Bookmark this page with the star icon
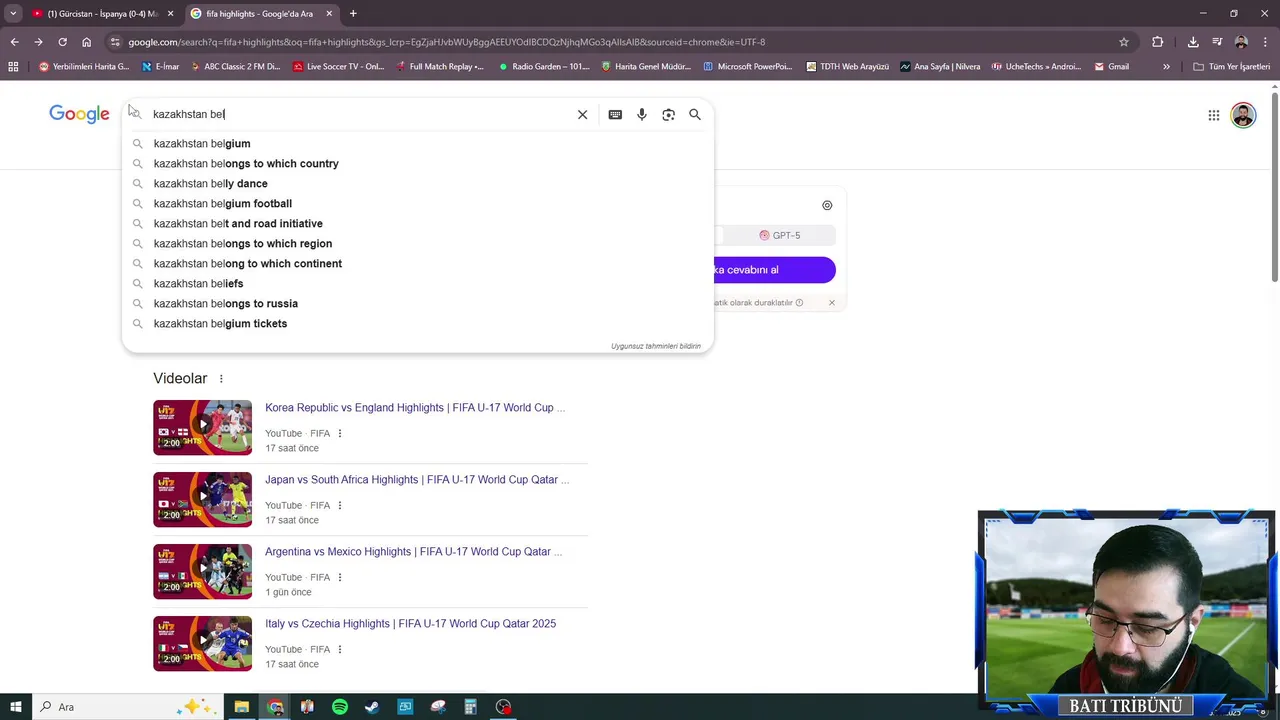The image size is (1280, 720). pos(1124,42)
